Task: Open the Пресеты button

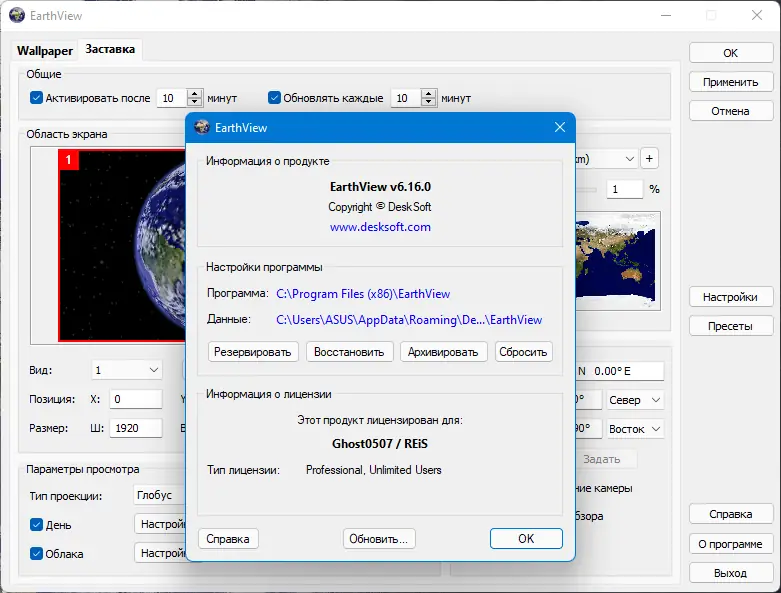Action: coord(731,326)
